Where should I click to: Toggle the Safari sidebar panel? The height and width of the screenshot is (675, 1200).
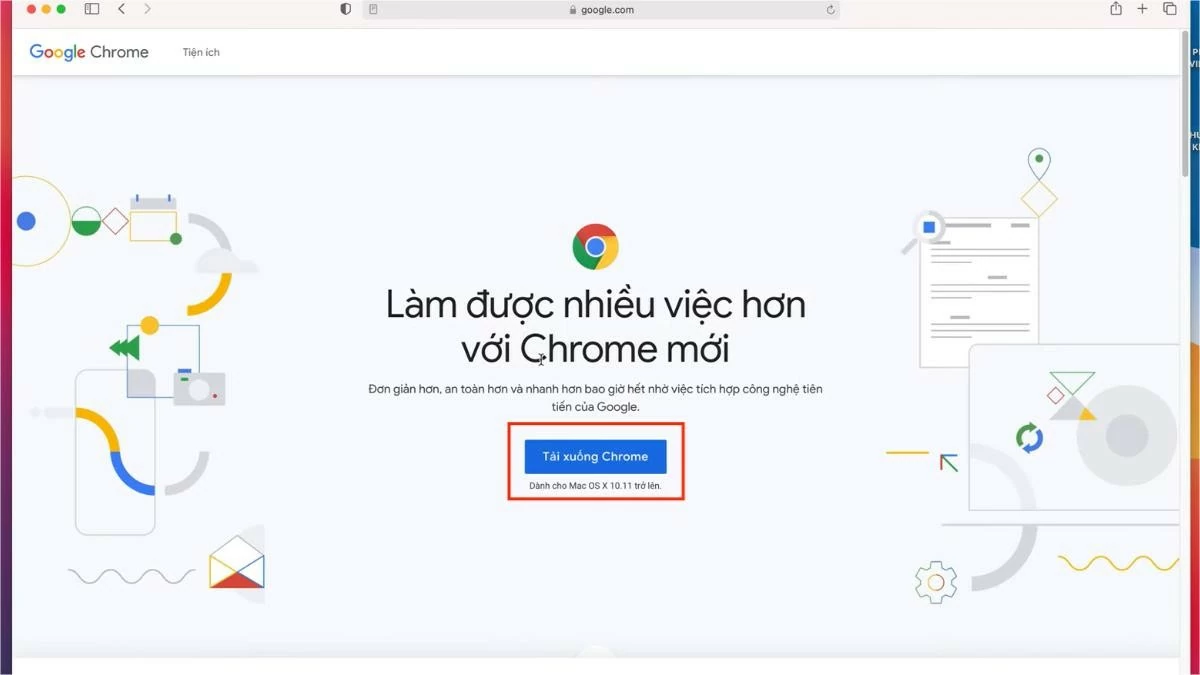pyautogui.click(x=91, y=9)
